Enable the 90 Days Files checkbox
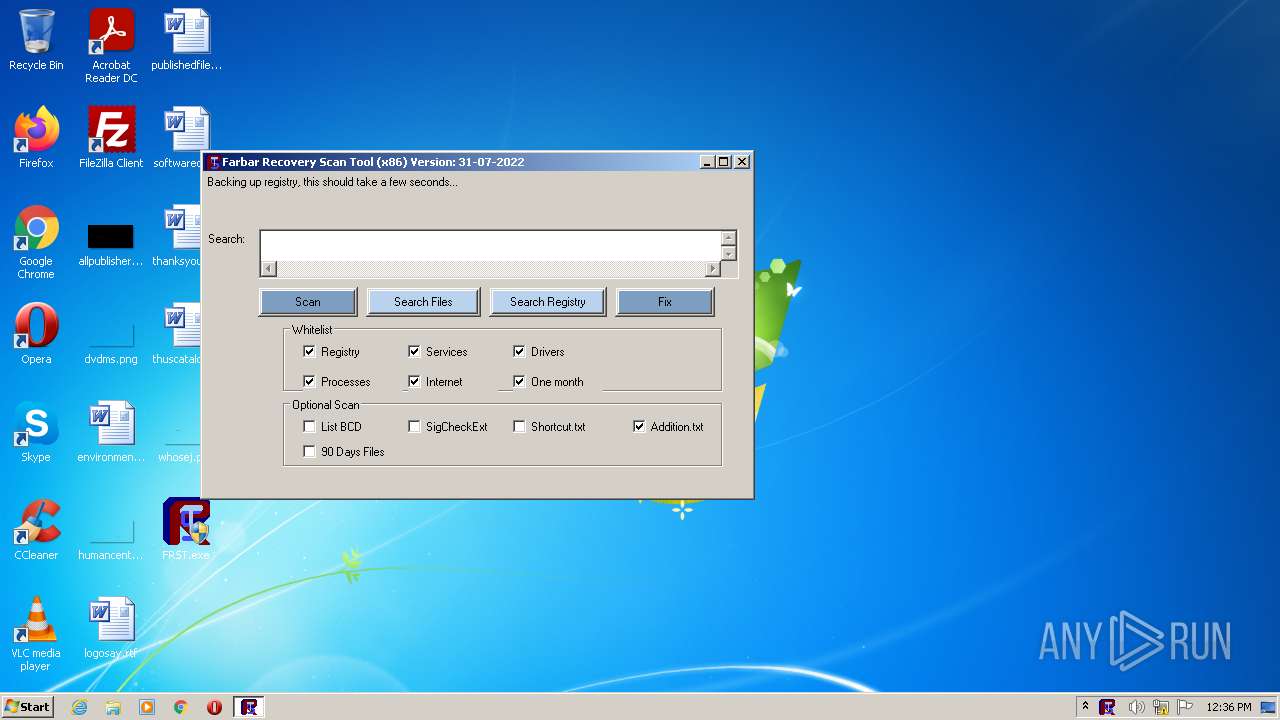 (309, 451)
